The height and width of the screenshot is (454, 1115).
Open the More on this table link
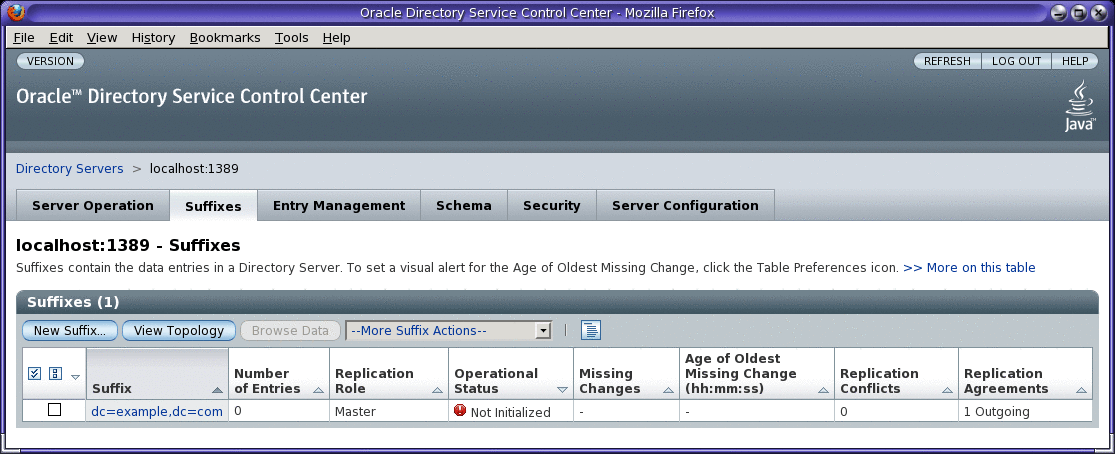click(x=969, y=268)
